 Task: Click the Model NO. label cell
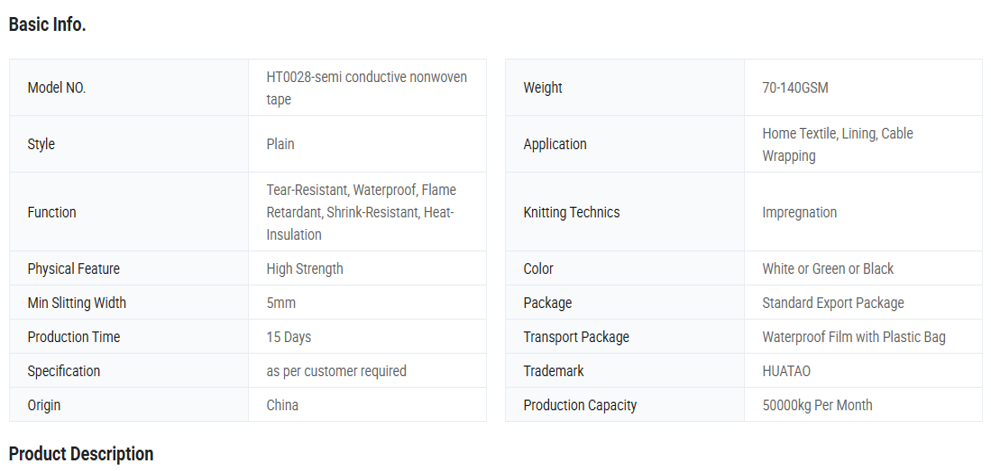pos(57,88)
